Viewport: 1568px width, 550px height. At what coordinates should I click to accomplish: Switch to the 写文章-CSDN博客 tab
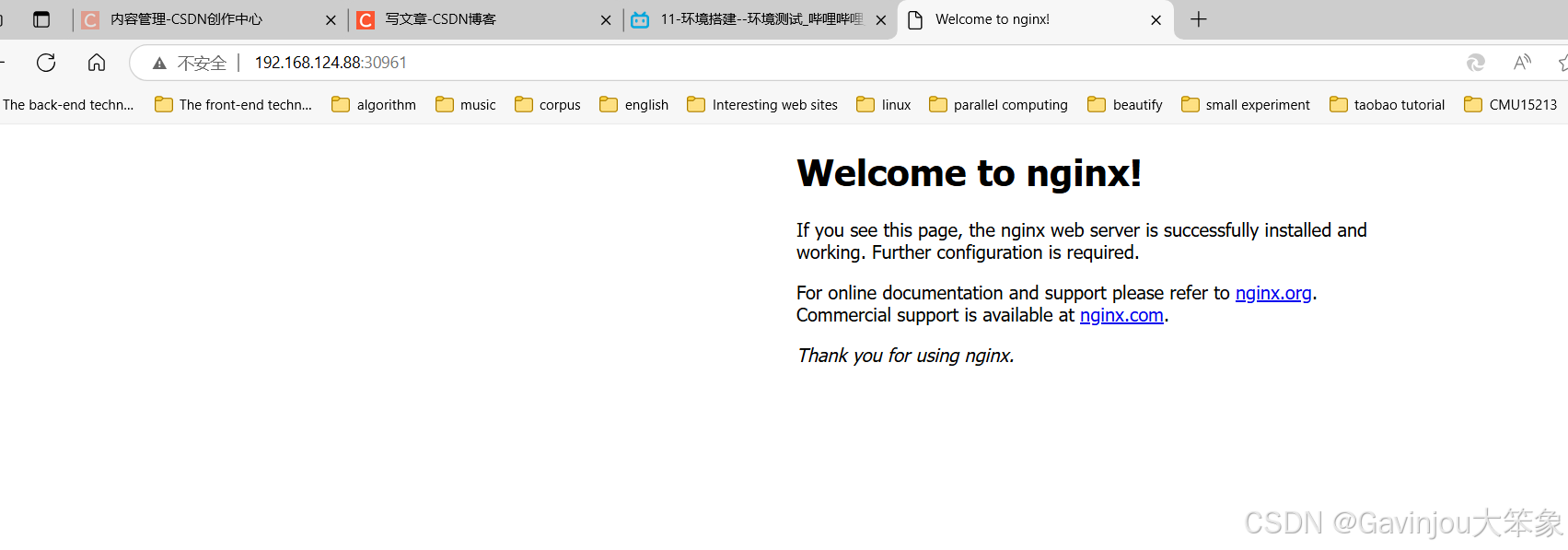484,19
